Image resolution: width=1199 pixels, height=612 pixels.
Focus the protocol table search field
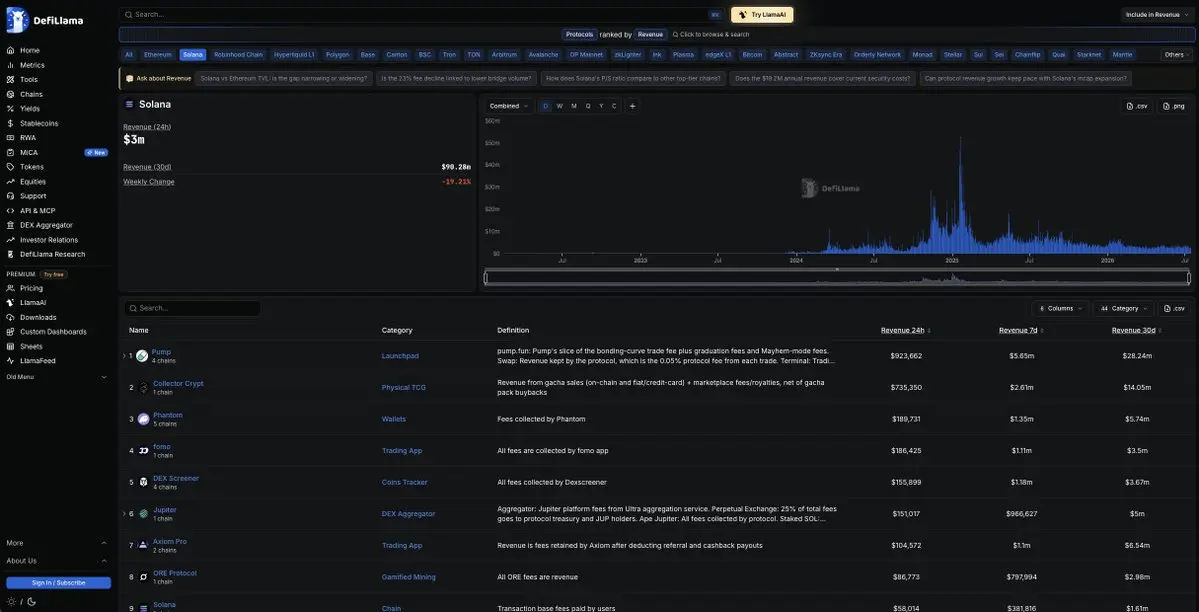pyautogui.click(x=192, y=308)
